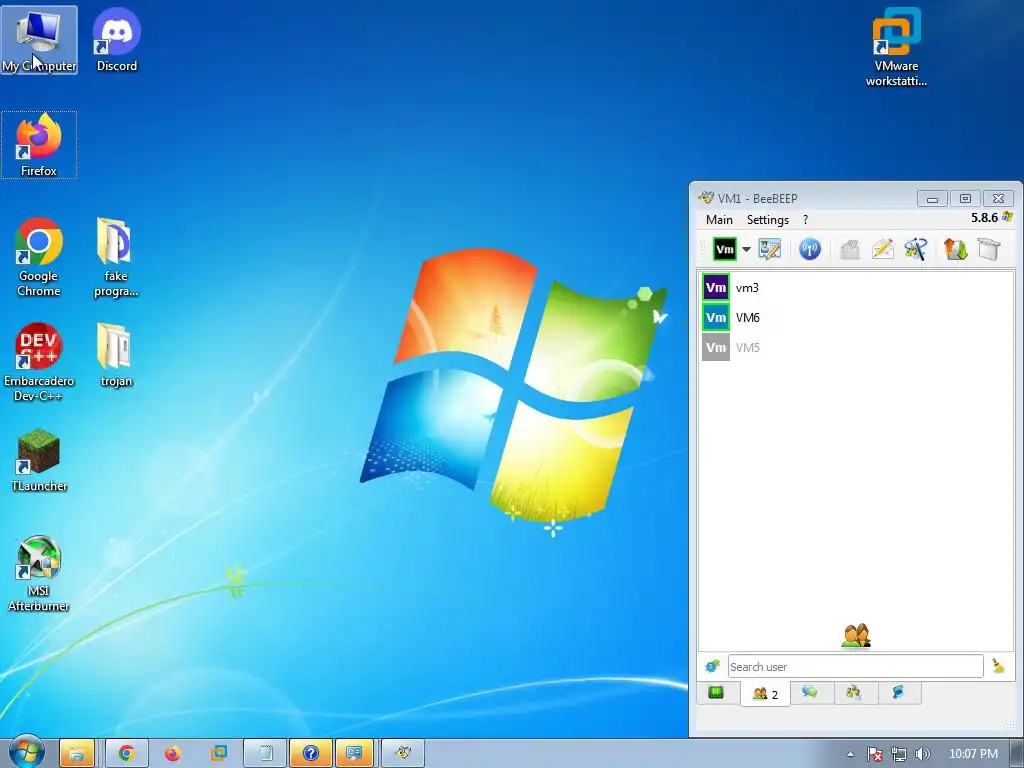1024x768 pixels.
Task: Click the Show desktop strip at taskbar end
Action: (x=1017, y=754)
